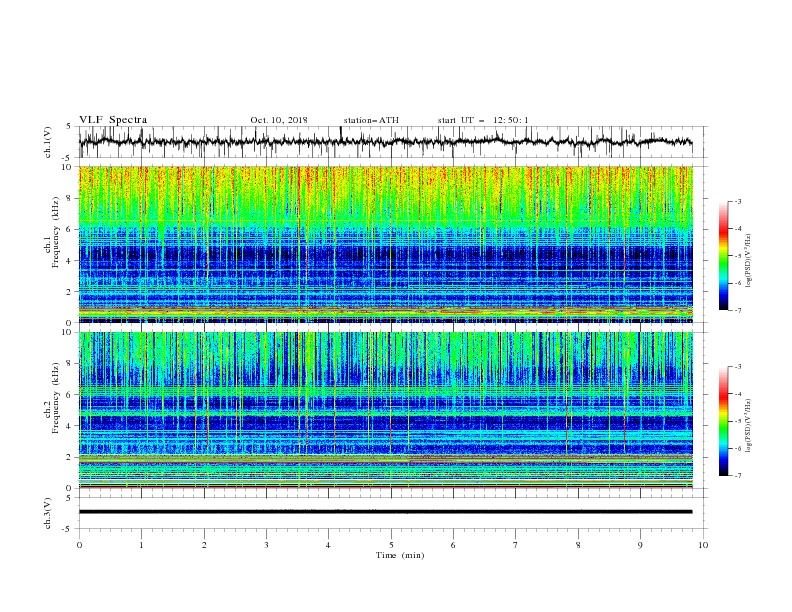Click the ch.2 spectrogram color scale bar

tap(723, 421)
